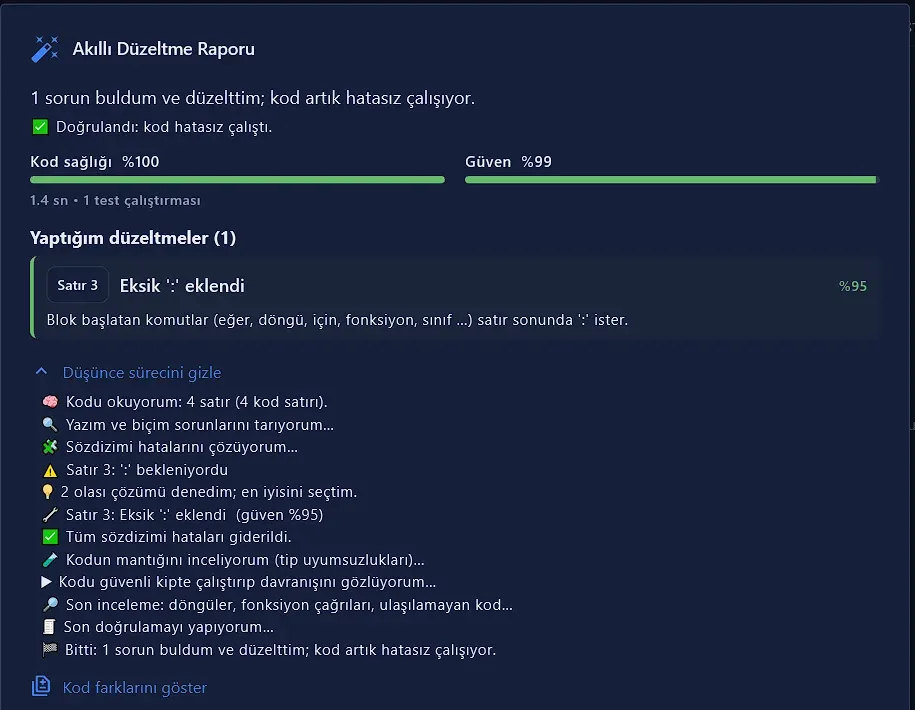Click the play icon beside 'Kodu güvenli kipte'
915x710 pixels.
[47, 582]
